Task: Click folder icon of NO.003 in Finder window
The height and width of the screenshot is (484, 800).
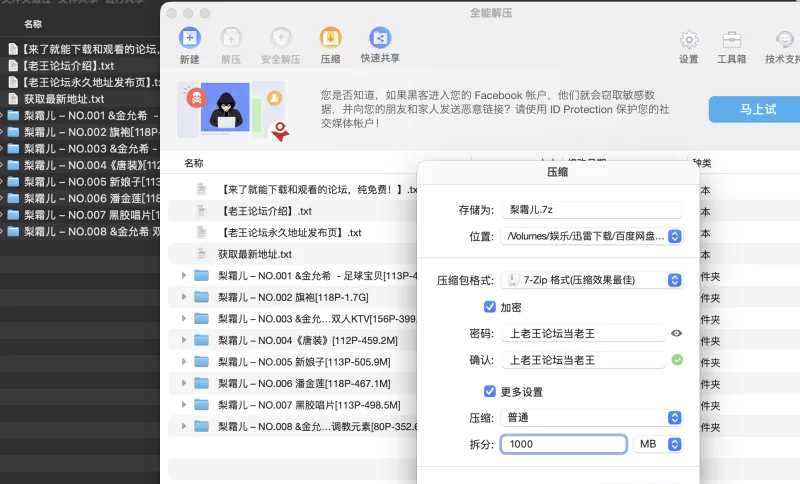Action: 14,149
